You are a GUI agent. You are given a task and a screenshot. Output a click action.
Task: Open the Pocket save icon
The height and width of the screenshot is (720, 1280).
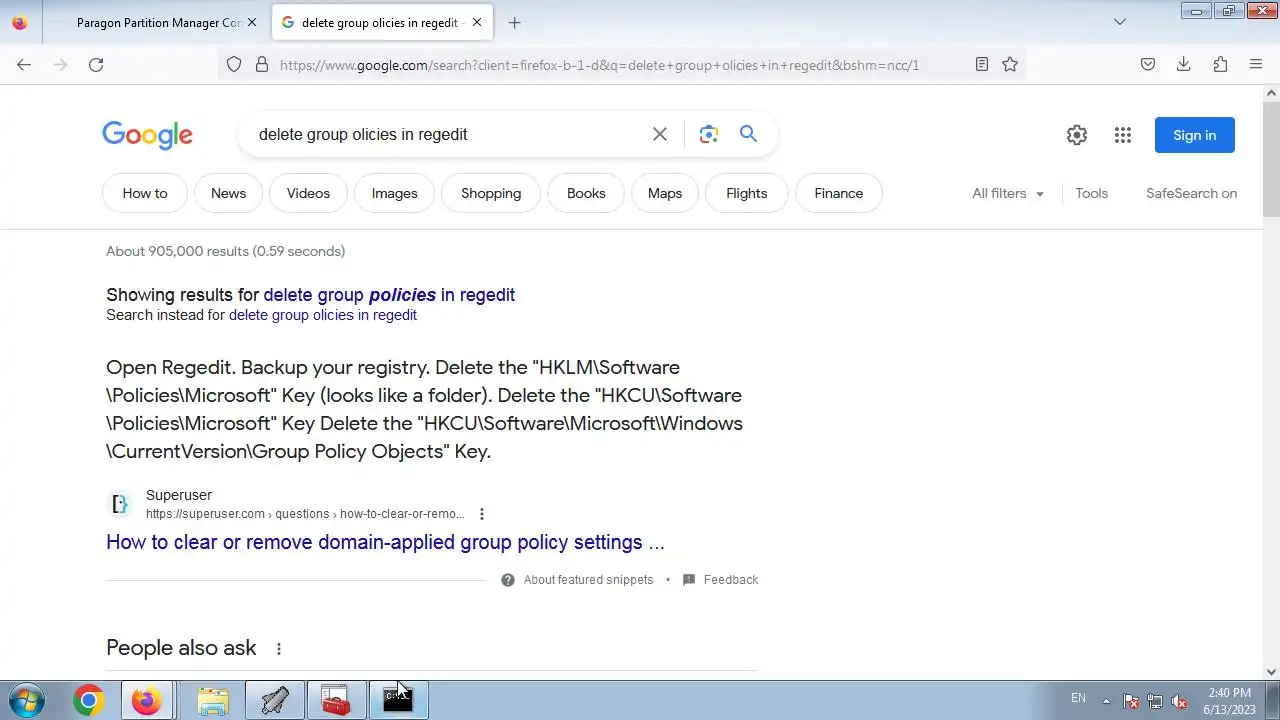[1148, 64]
